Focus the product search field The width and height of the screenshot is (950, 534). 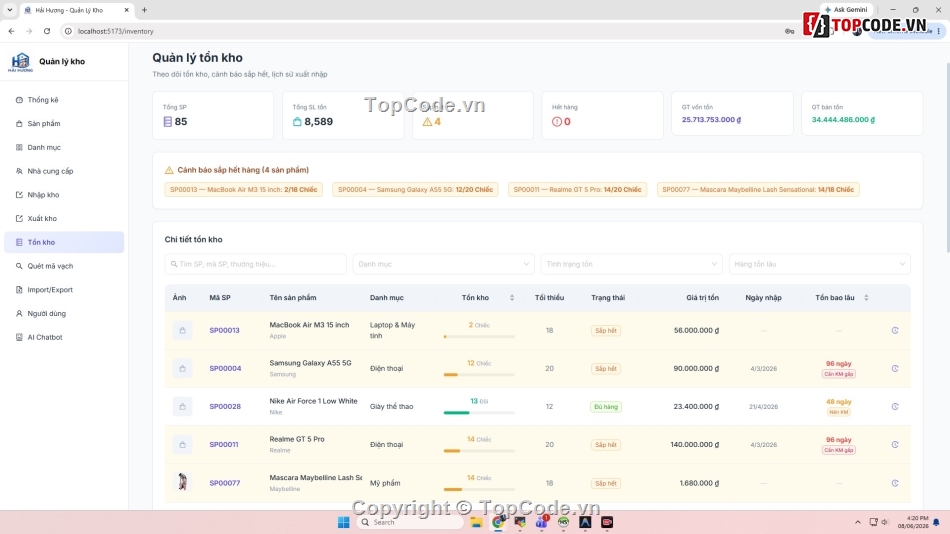(x=255, y=264)
